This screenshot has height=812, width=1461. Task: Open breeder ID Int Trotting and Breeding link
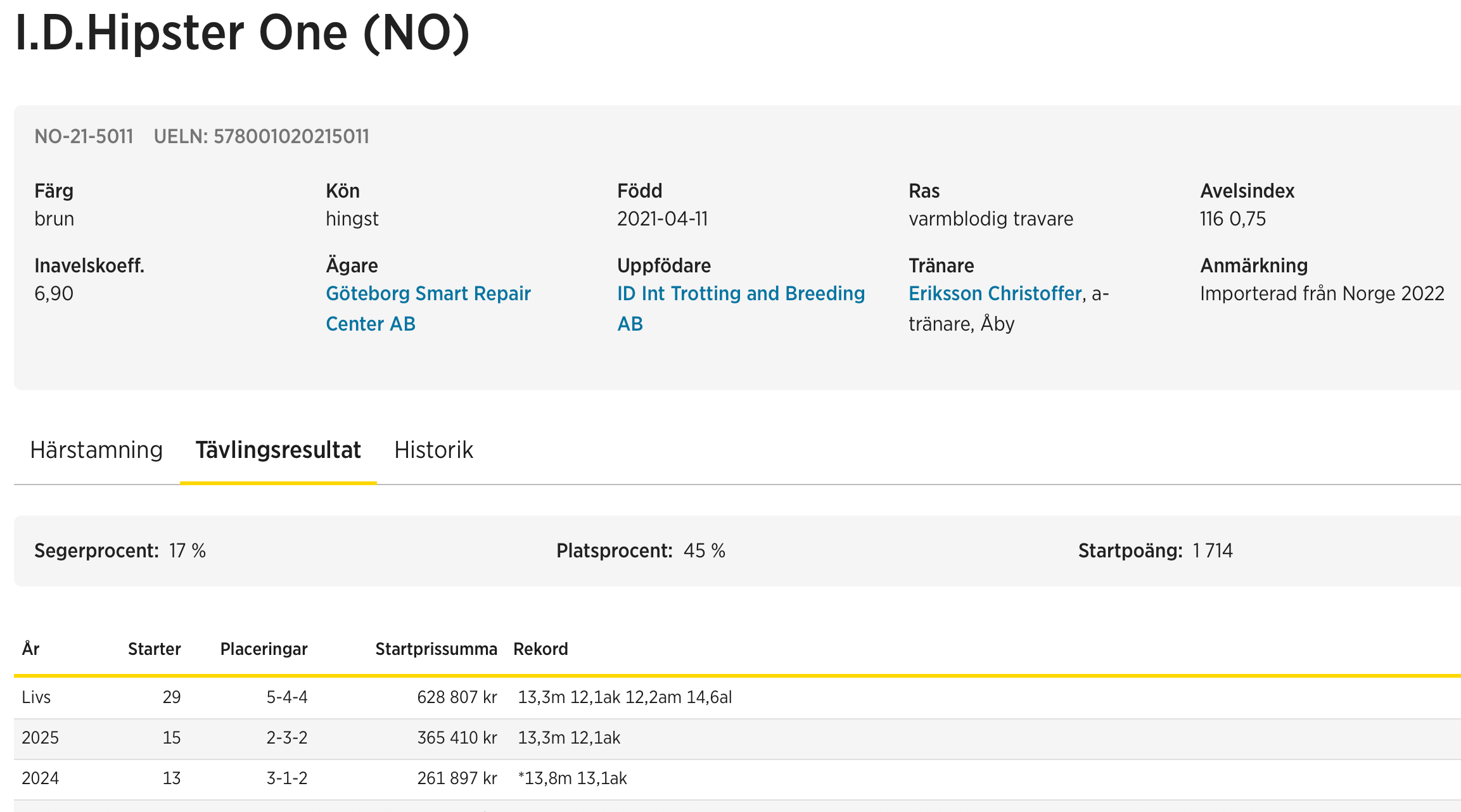tap(740, 294)
